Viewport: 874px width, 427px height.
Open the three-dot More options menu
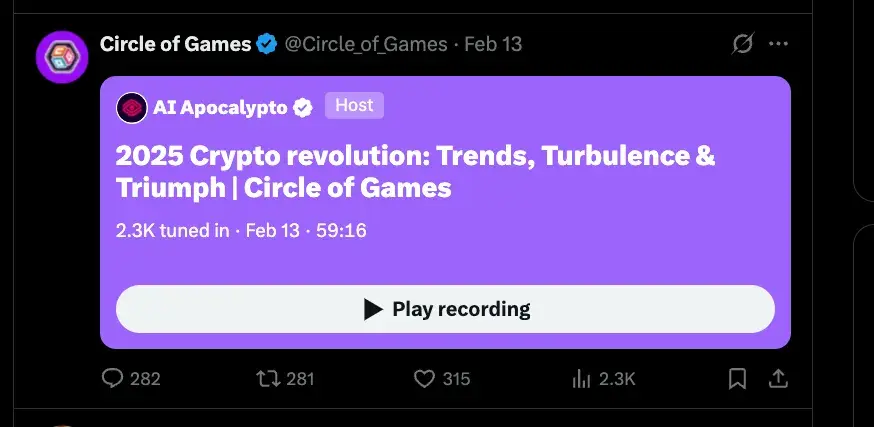pyautogui.click(x=778, y=43)
